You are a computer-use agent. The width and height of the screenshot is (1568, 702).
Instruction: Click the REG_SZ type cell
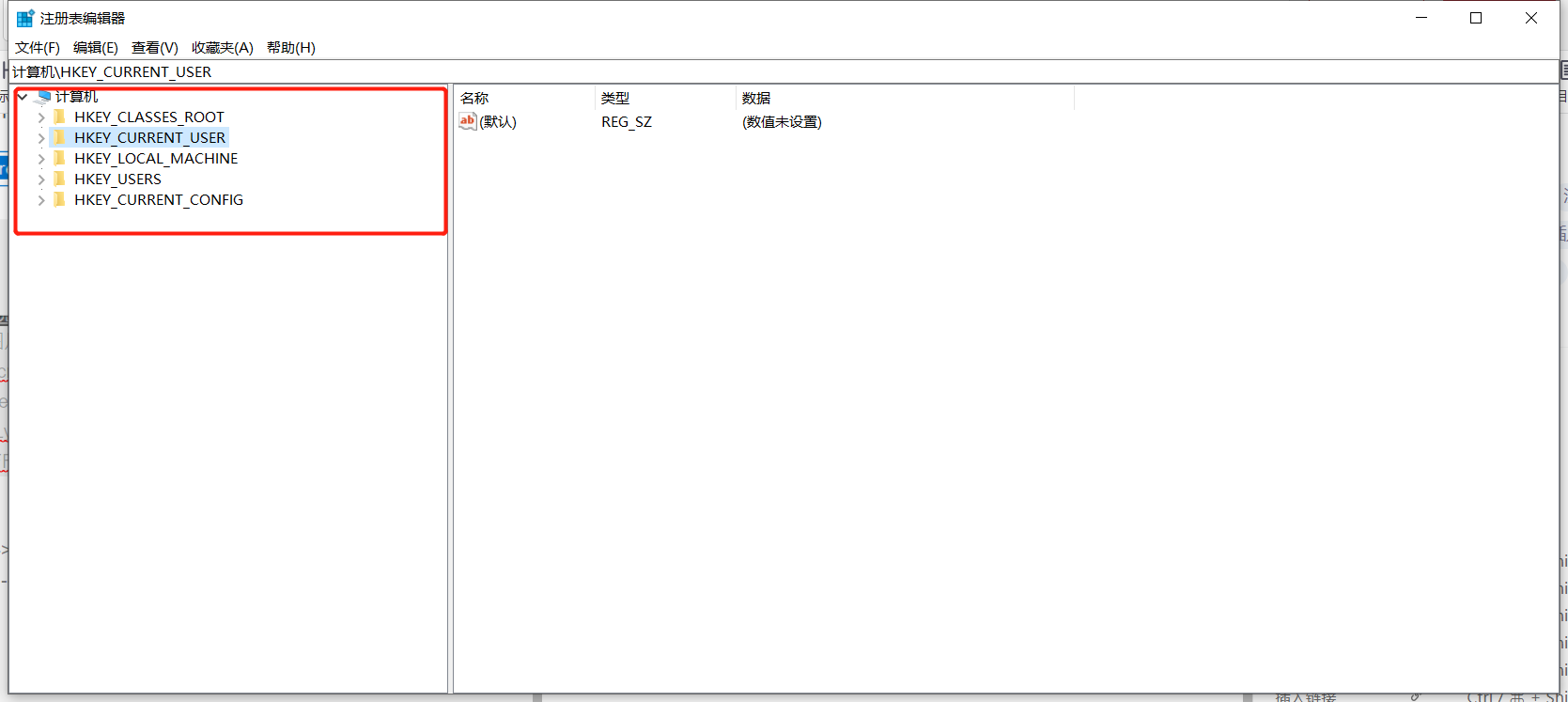coord(627,121)
